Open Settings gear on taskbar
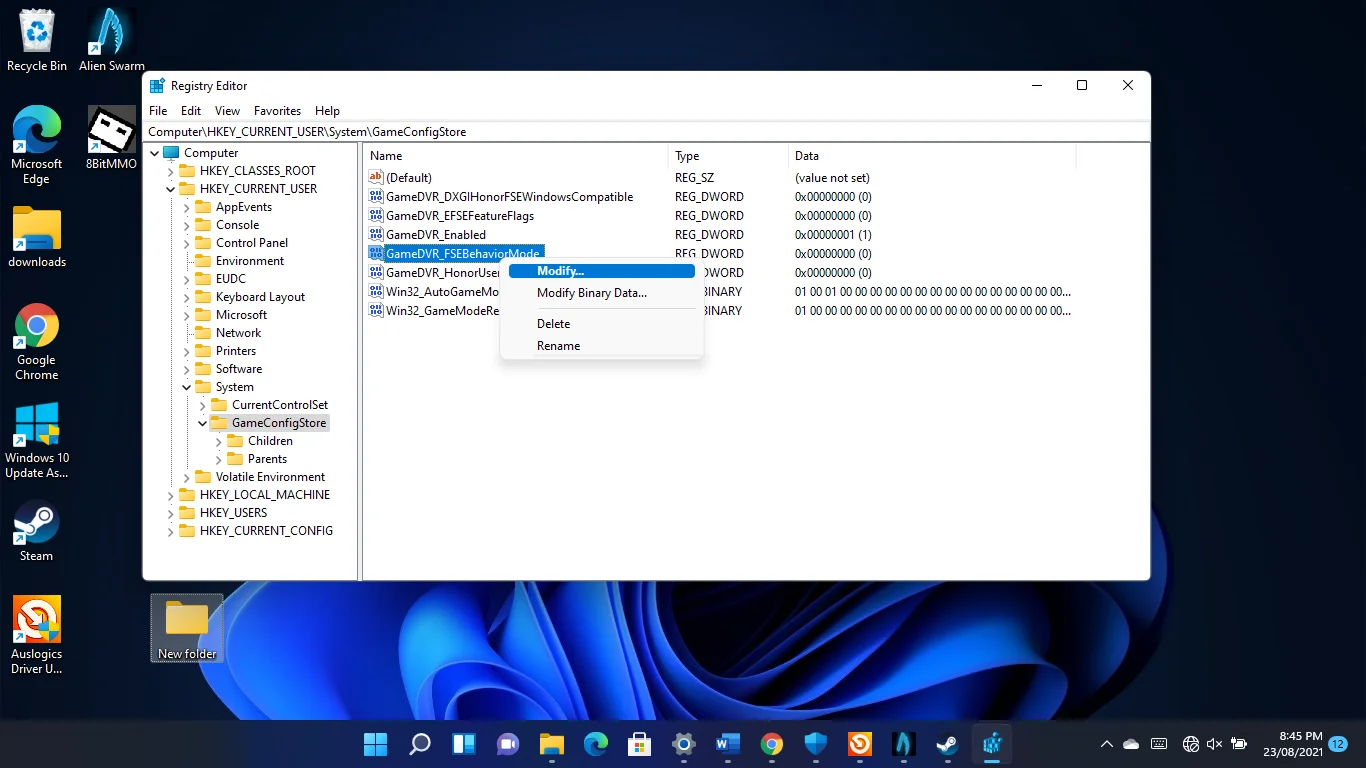 (x=684, y=744)
